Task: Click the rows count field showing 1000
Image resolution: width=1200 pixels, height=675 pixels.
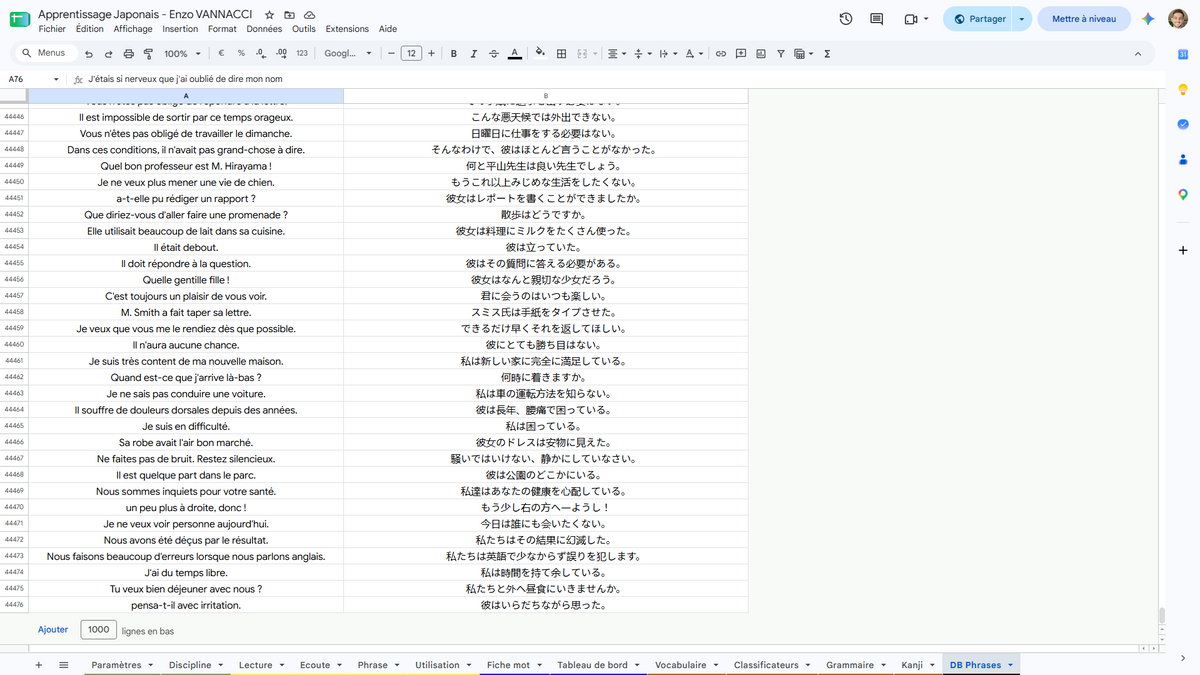Action: [x=98, y=630]
